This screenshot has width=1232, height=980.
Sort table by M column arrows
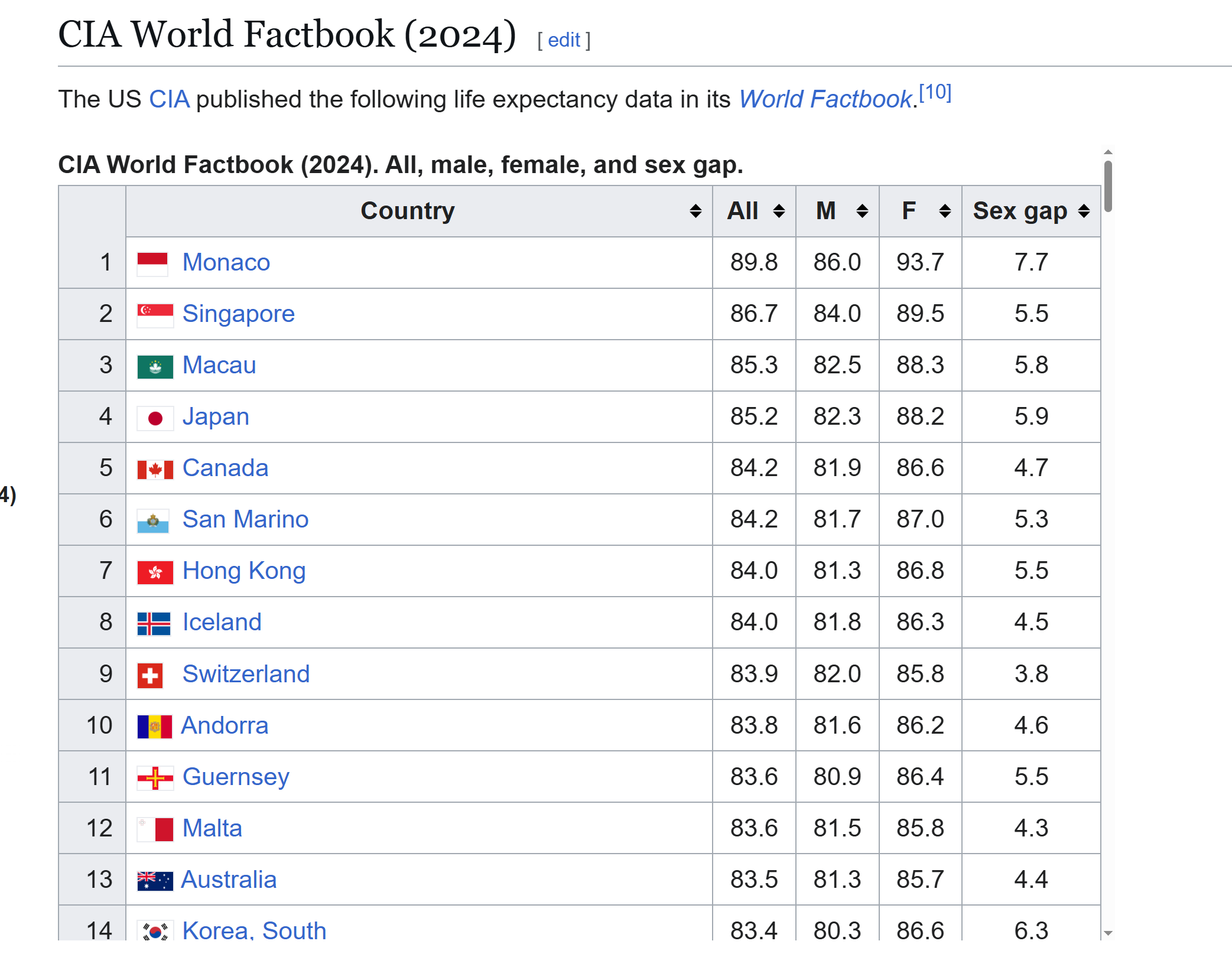click(862, 211)
